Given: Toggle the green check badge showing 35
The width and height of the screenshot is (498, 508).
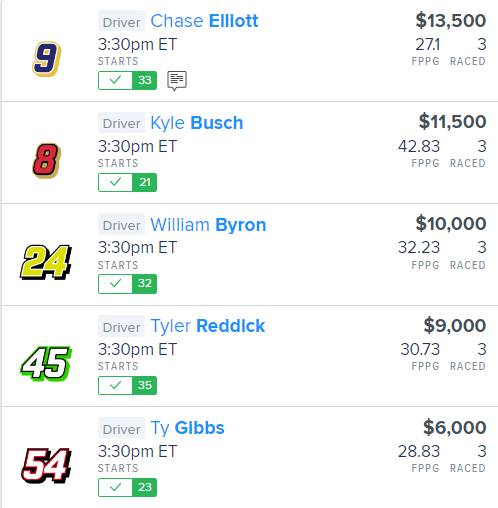Looking at the screenshot, I should tap(127, 385).
